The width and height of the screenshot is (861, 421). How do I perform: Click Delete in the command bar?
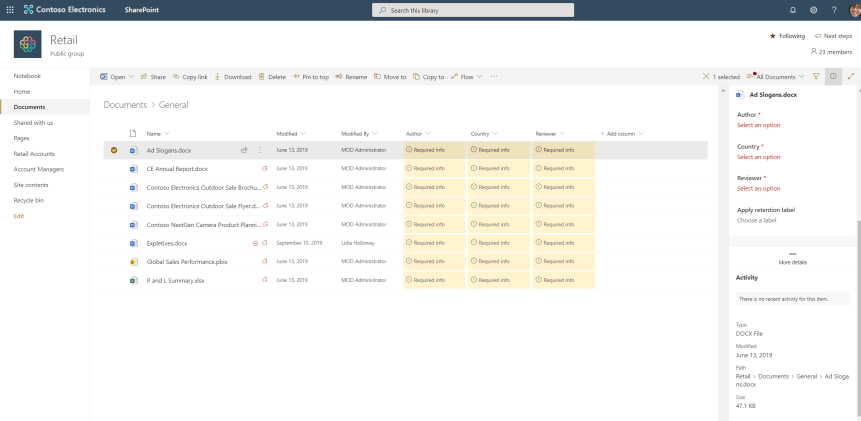(272, 76)
